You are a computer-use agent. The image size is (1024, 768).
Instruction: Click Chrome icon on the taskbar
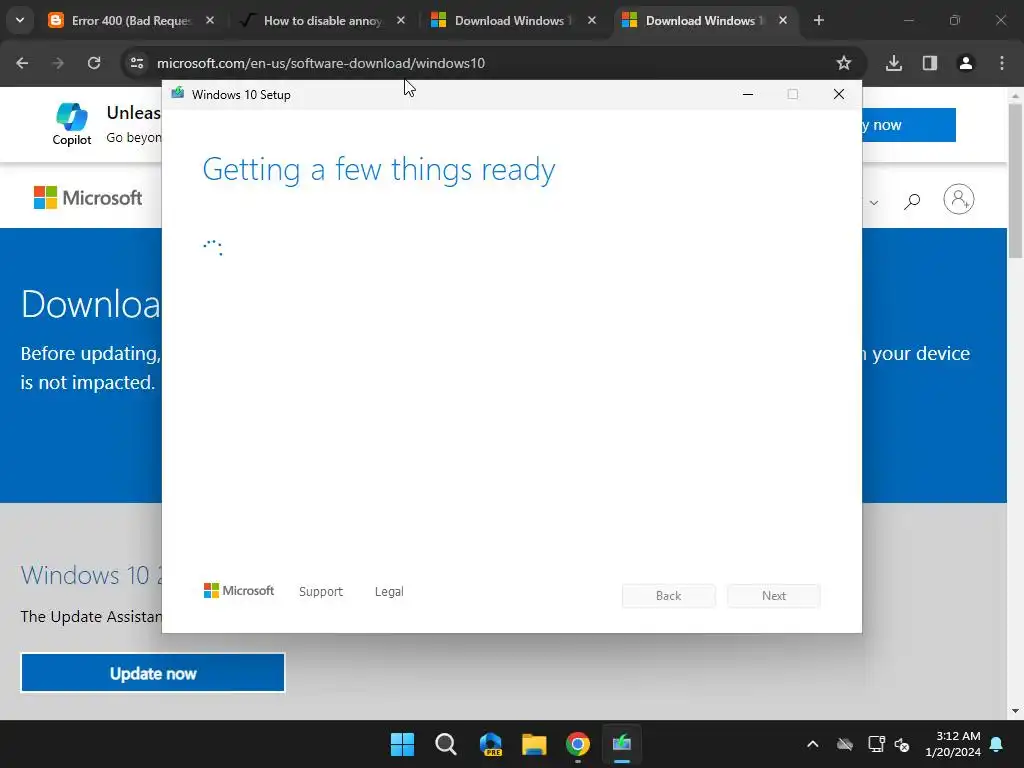(578, 744)
